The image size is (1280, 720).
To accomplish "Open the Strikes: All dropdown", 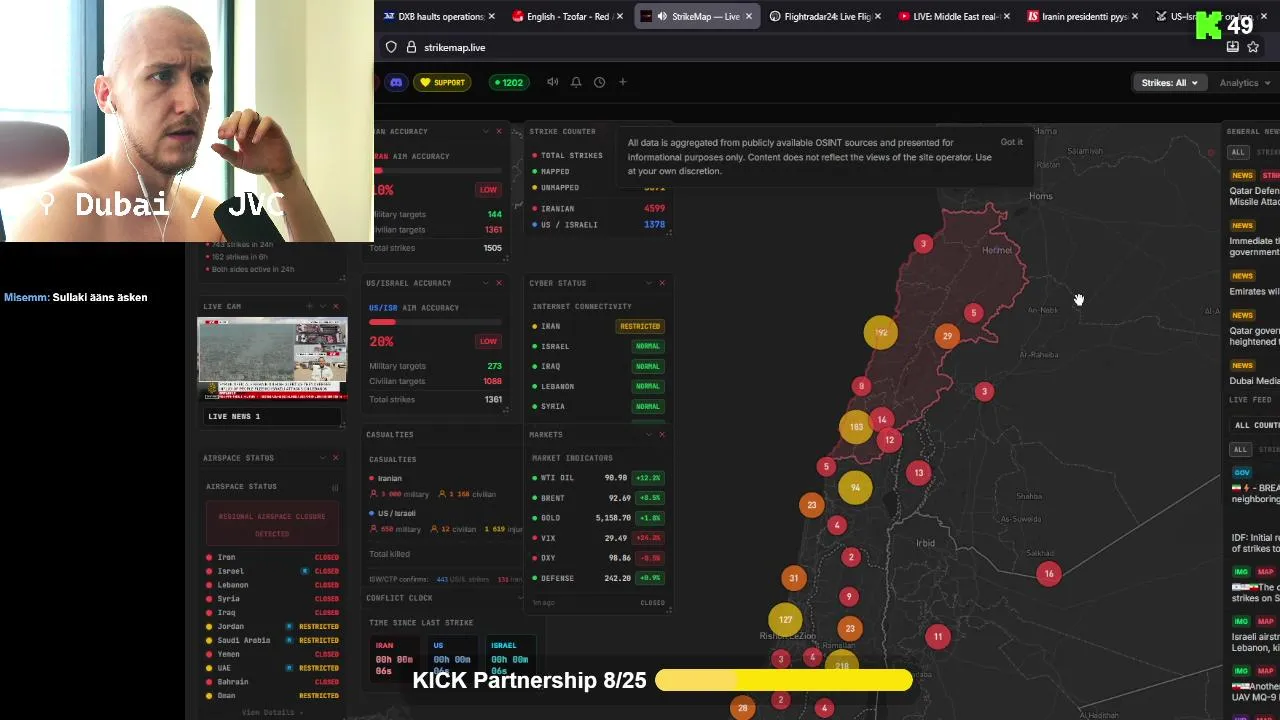I will 1169,83.
